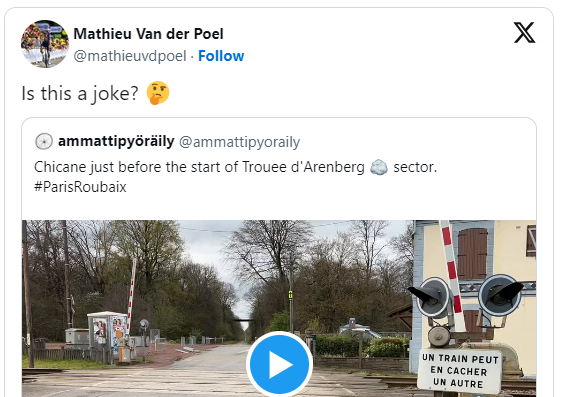The image size is (576, 397).
Task: Open Mathieu Van der Poel's profile avatar
Action: (x=45, y=44)
